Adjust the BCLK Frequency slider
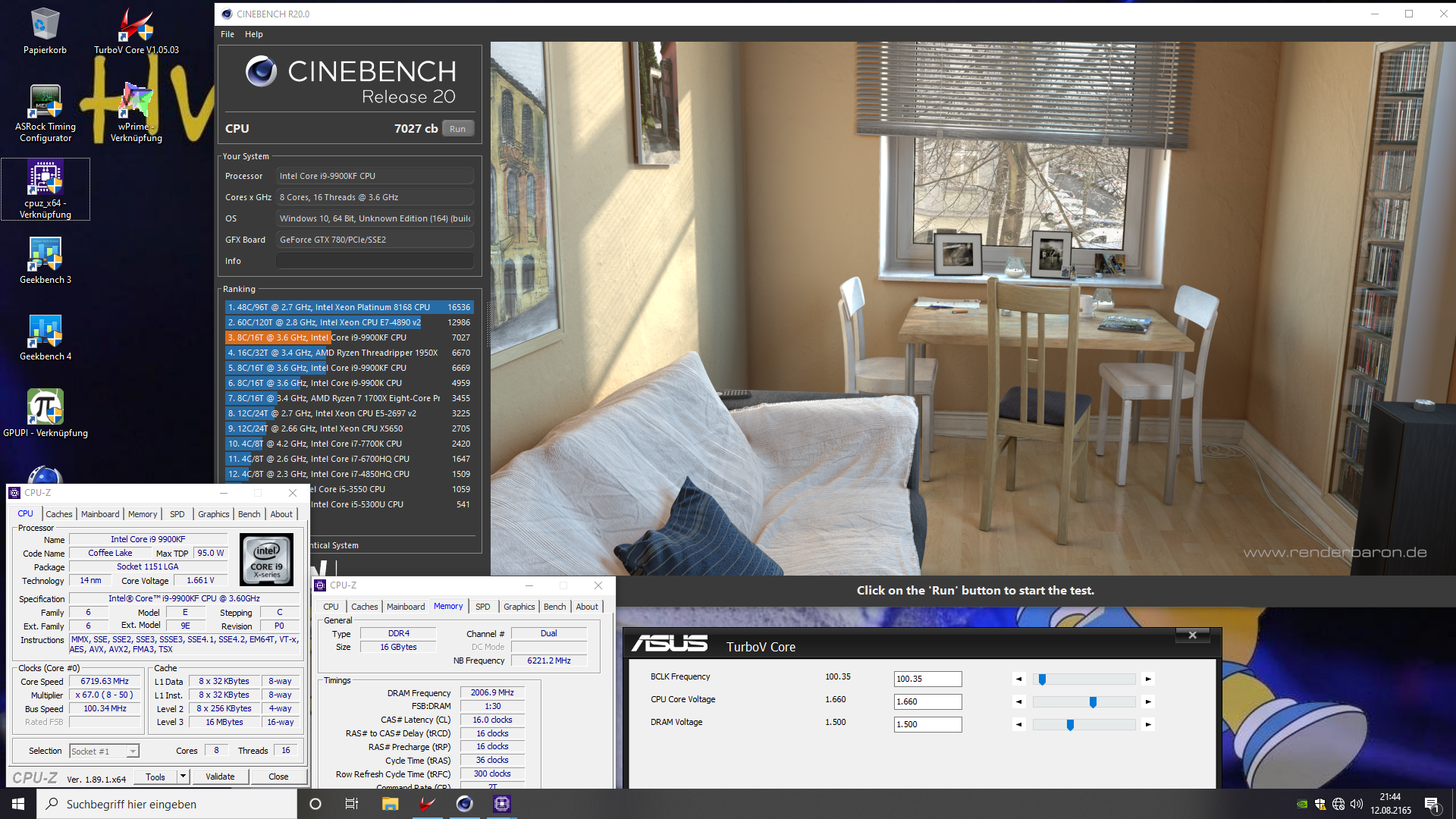The width and height of the screenshot is (1456, 819). (x=1084, y=679)
